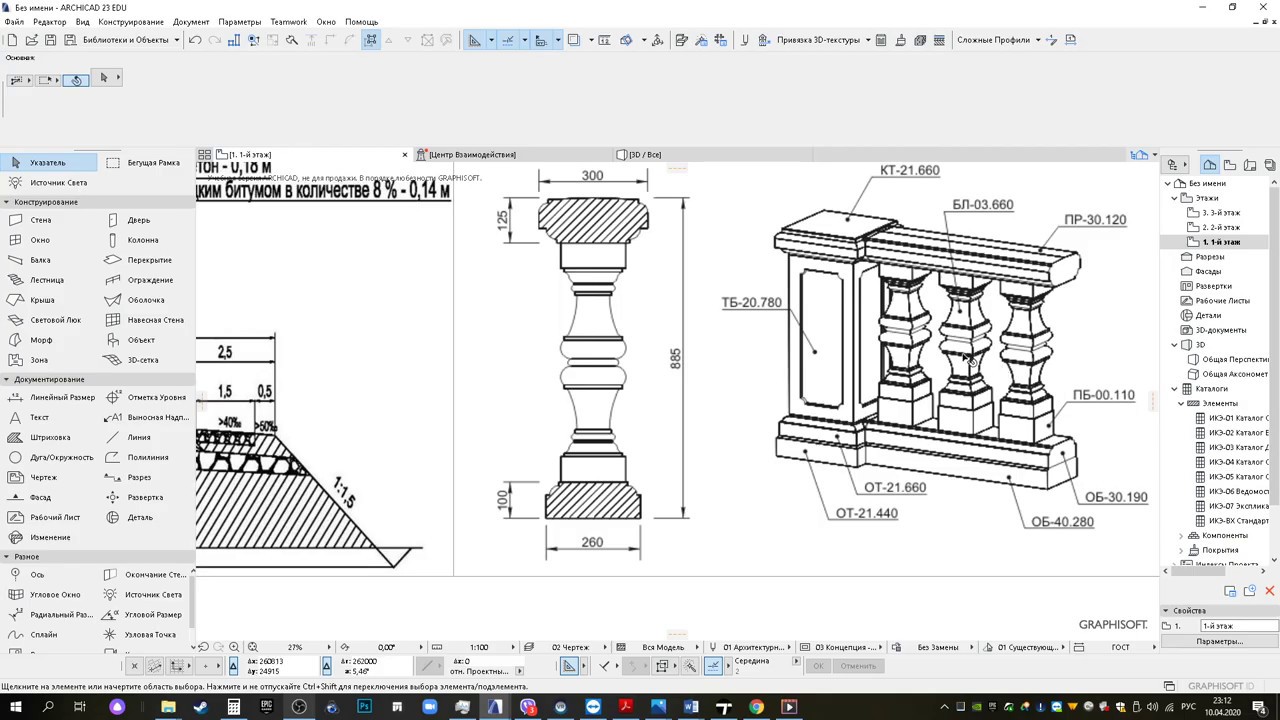Image resolution: width=1280 pixels, height=720 pixels.
Task: Collapse the Конструирование toolbox section
Action: [6, 202]
